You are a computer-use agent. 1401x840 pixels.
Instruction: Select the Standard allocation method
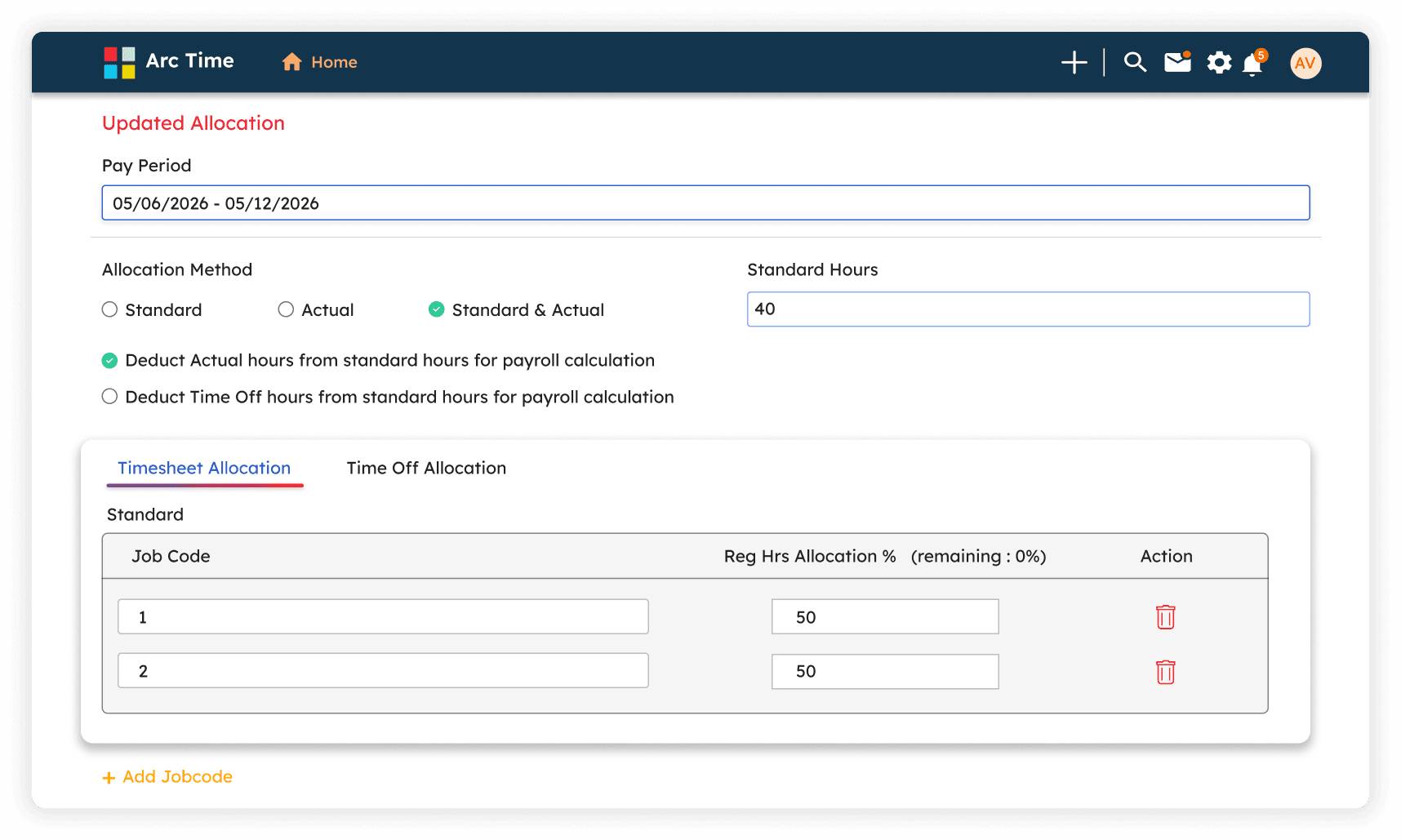tap(109, 309)
